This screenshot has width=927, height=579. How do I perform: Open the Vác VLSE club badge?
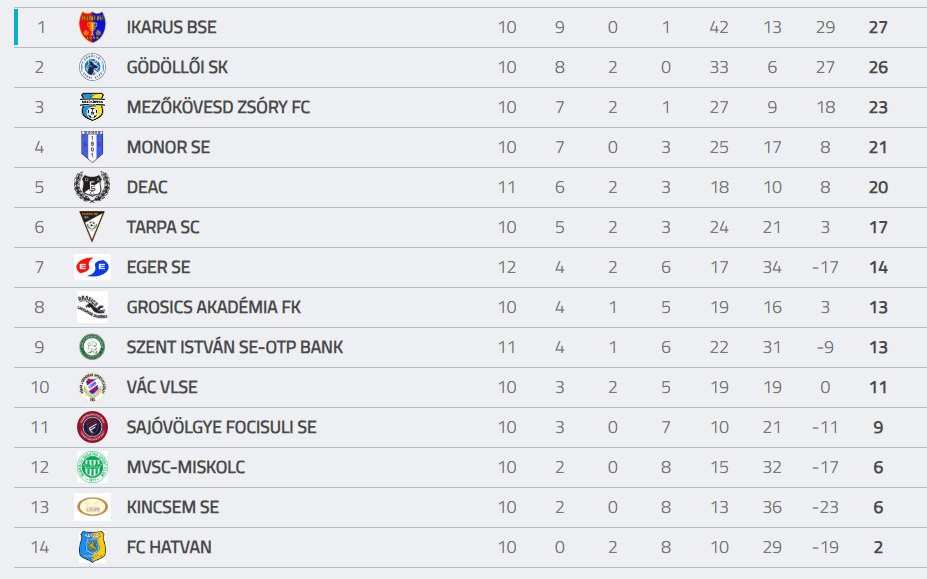click(92, 387)
